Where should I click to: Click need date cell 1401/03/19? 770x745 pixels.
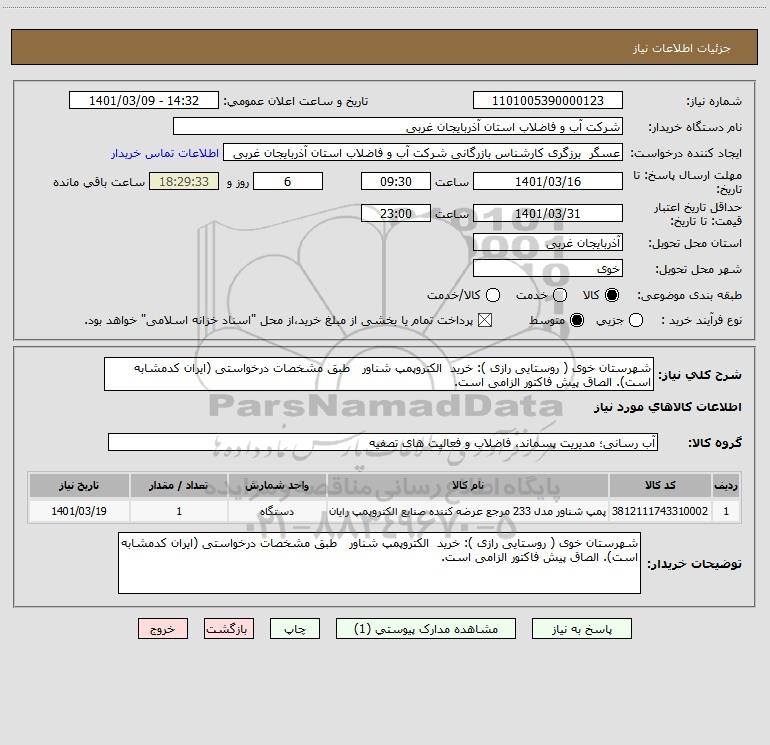79,511
